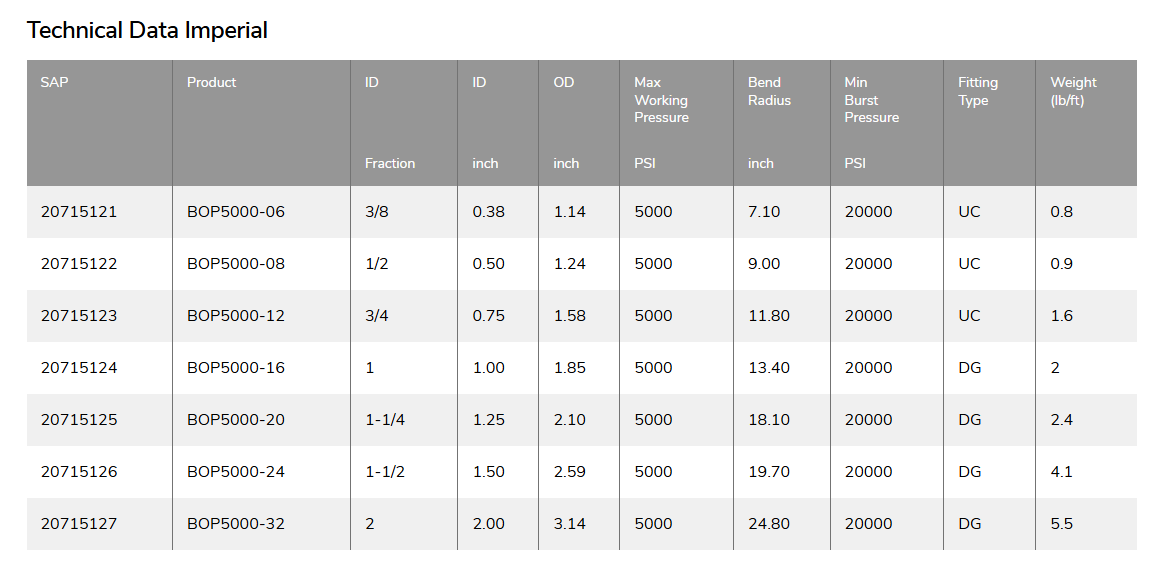
Task: Click the 0.50 inch ID value
Action: pyautogui.click(x=489, y=264)
